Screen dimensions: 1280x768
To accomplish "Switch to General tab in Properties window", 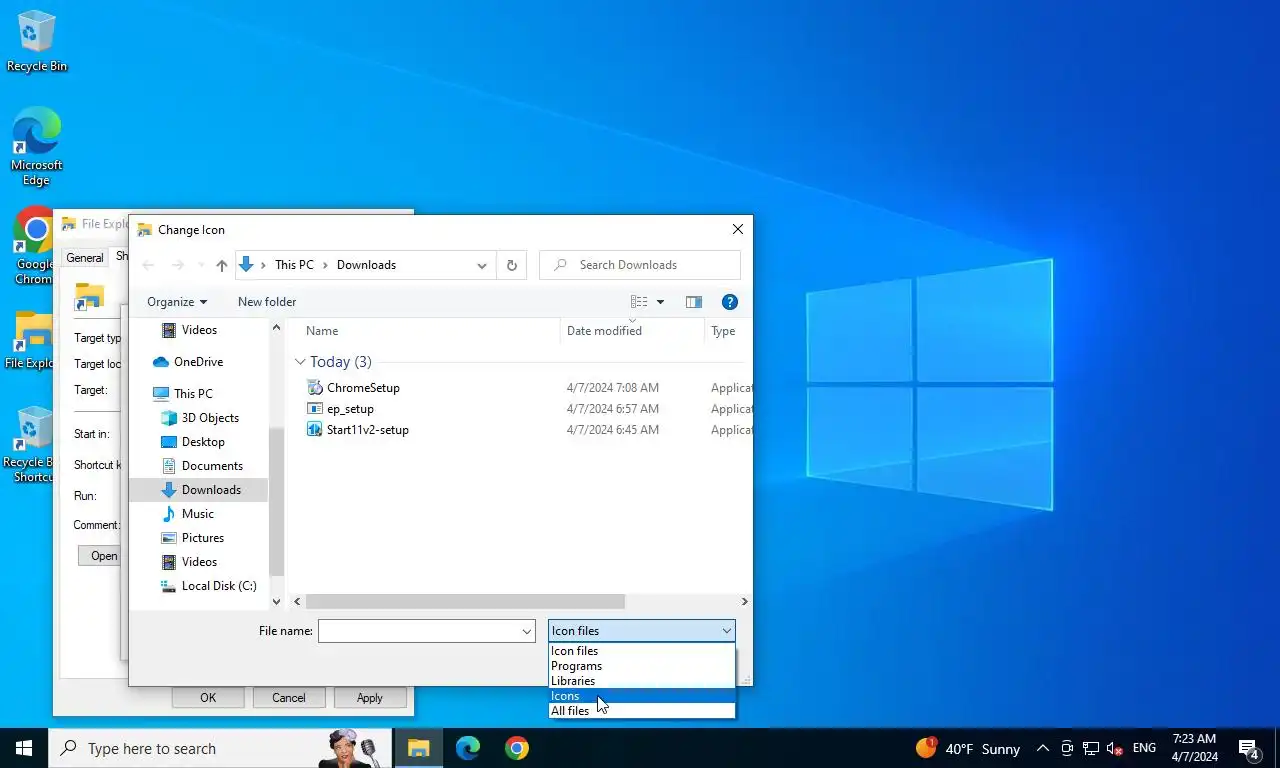I will [85, 258].
